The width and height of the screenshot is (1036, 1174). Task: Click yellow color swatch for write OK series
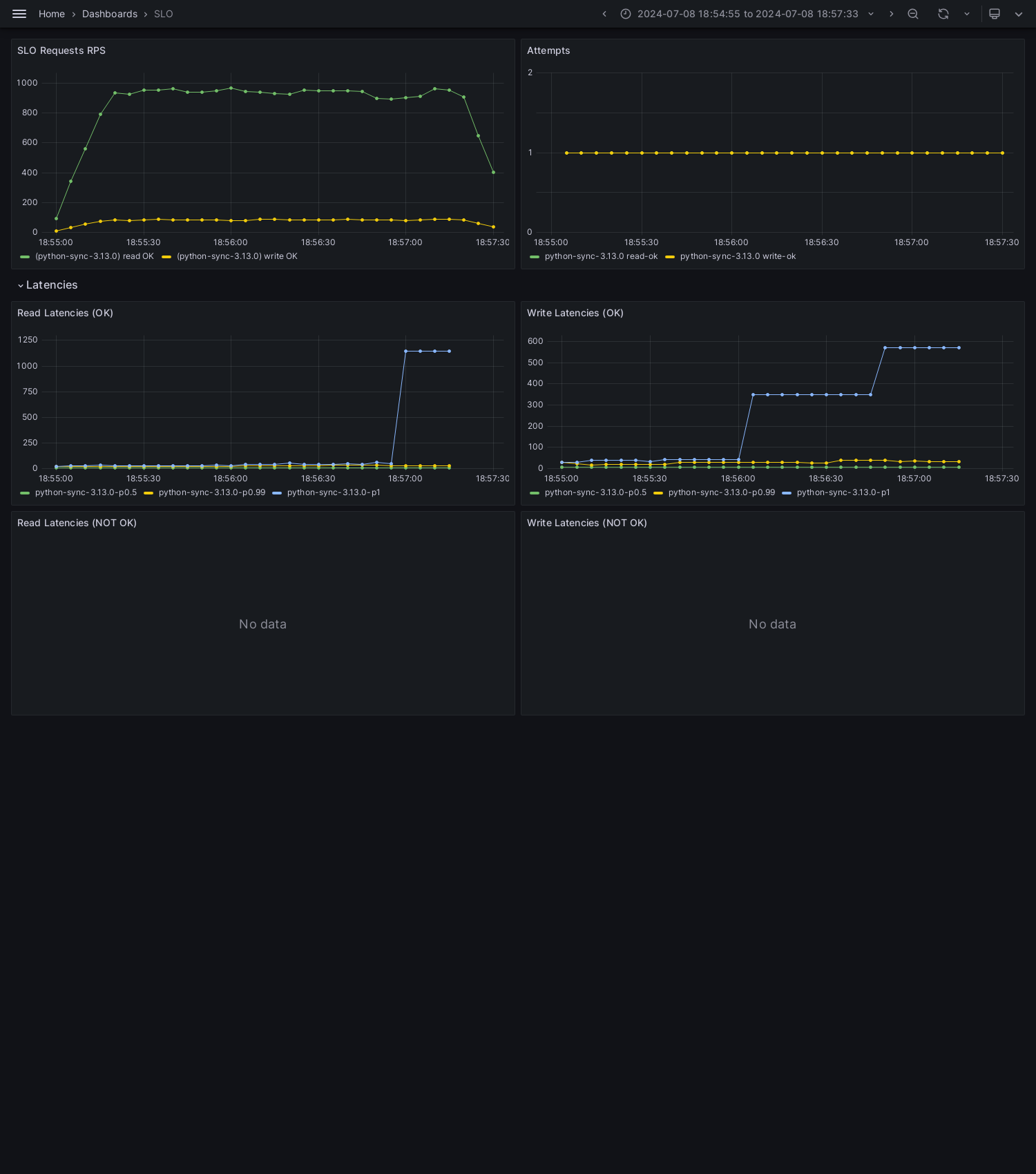[166, 257]
